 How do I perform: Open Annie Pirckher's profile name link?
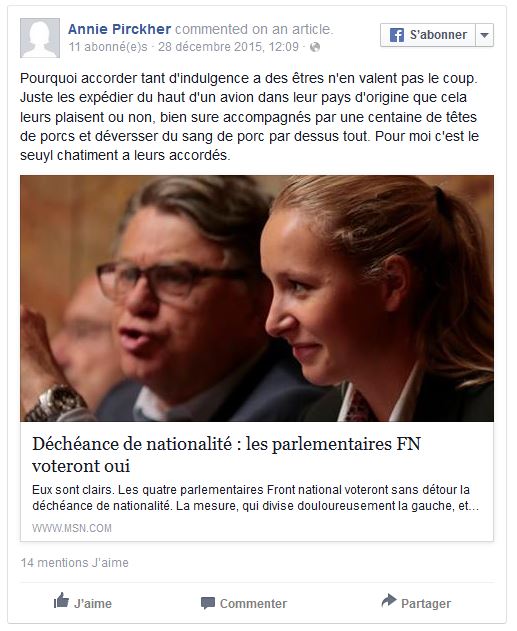point(119,29)
